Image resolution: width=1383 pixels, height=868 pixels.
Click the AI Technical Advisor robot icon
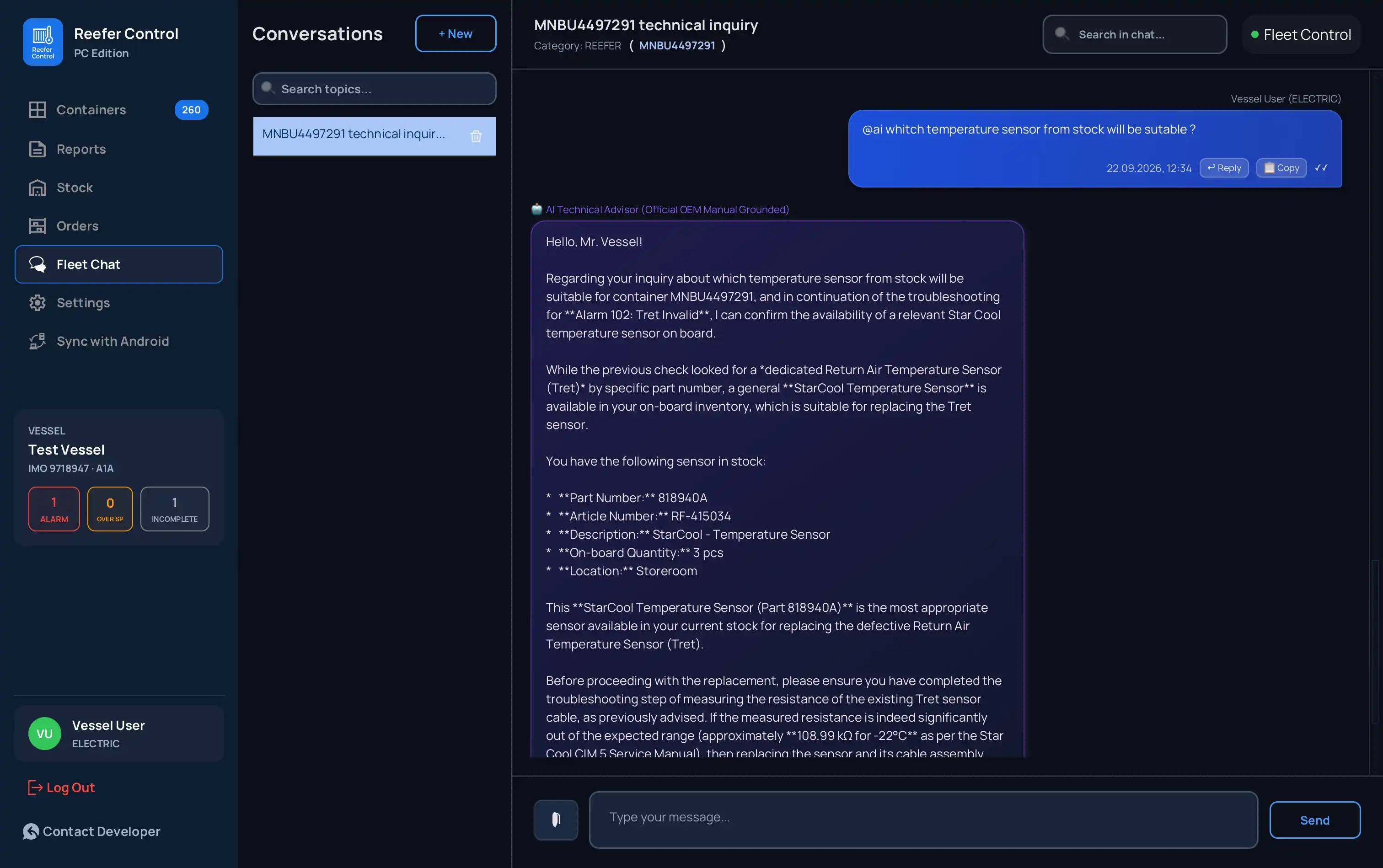click(537, 209)
